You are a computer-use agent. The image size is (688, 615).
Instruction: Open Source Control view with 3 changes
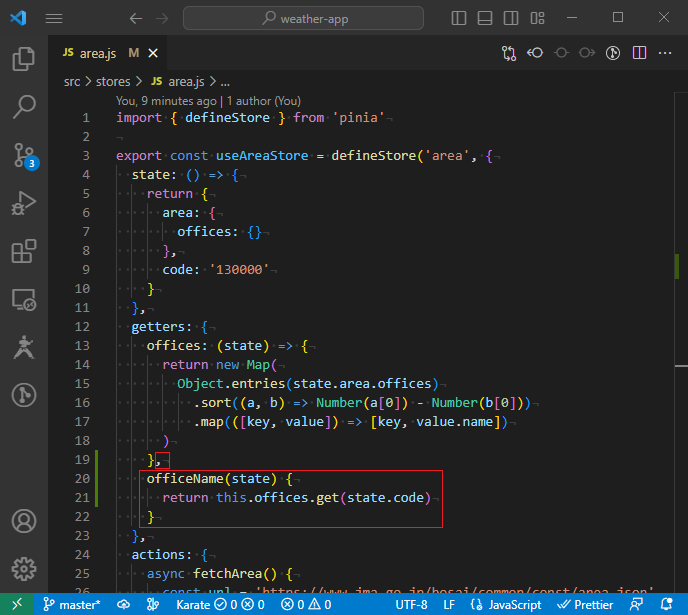(25, 156)
